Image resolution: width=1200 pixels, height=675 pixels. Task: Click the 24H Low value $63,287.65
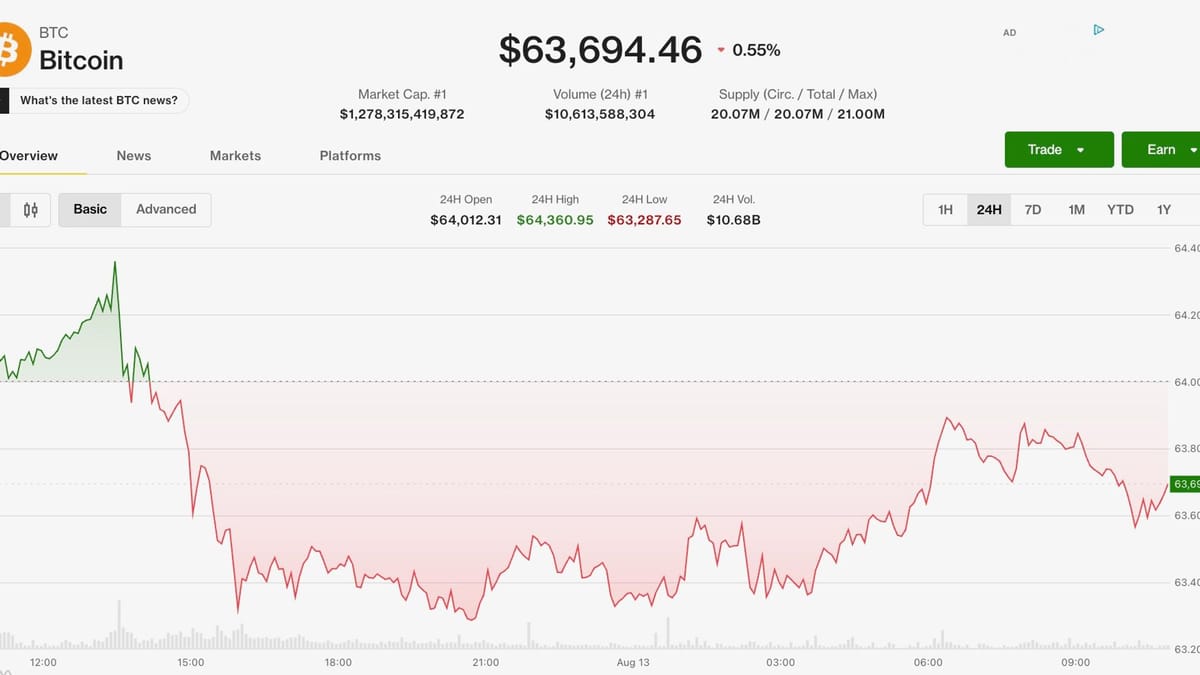644,220
